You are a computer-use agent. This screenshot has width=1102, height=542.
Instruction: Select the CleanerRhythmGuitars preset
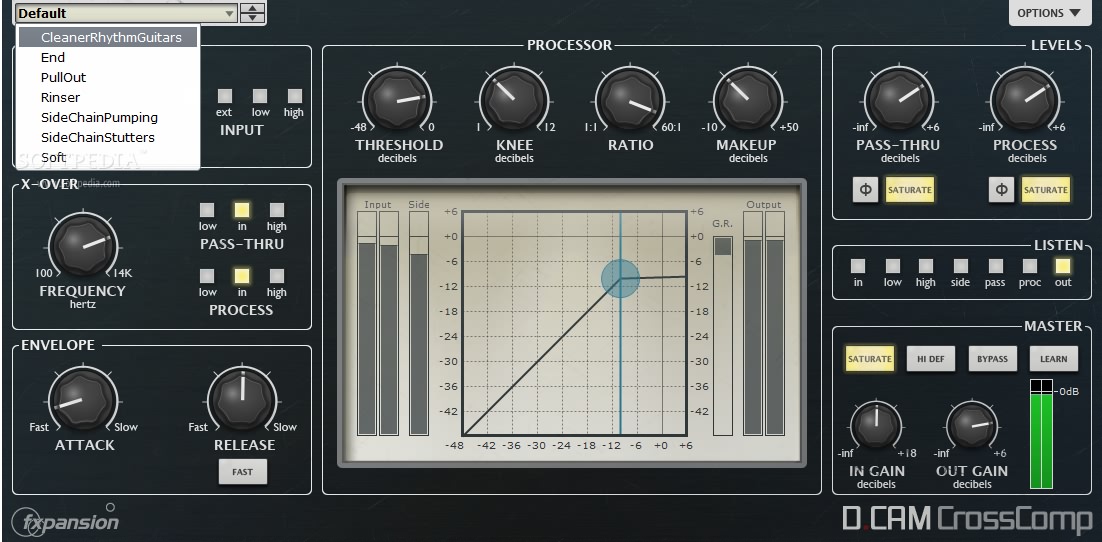109,37
